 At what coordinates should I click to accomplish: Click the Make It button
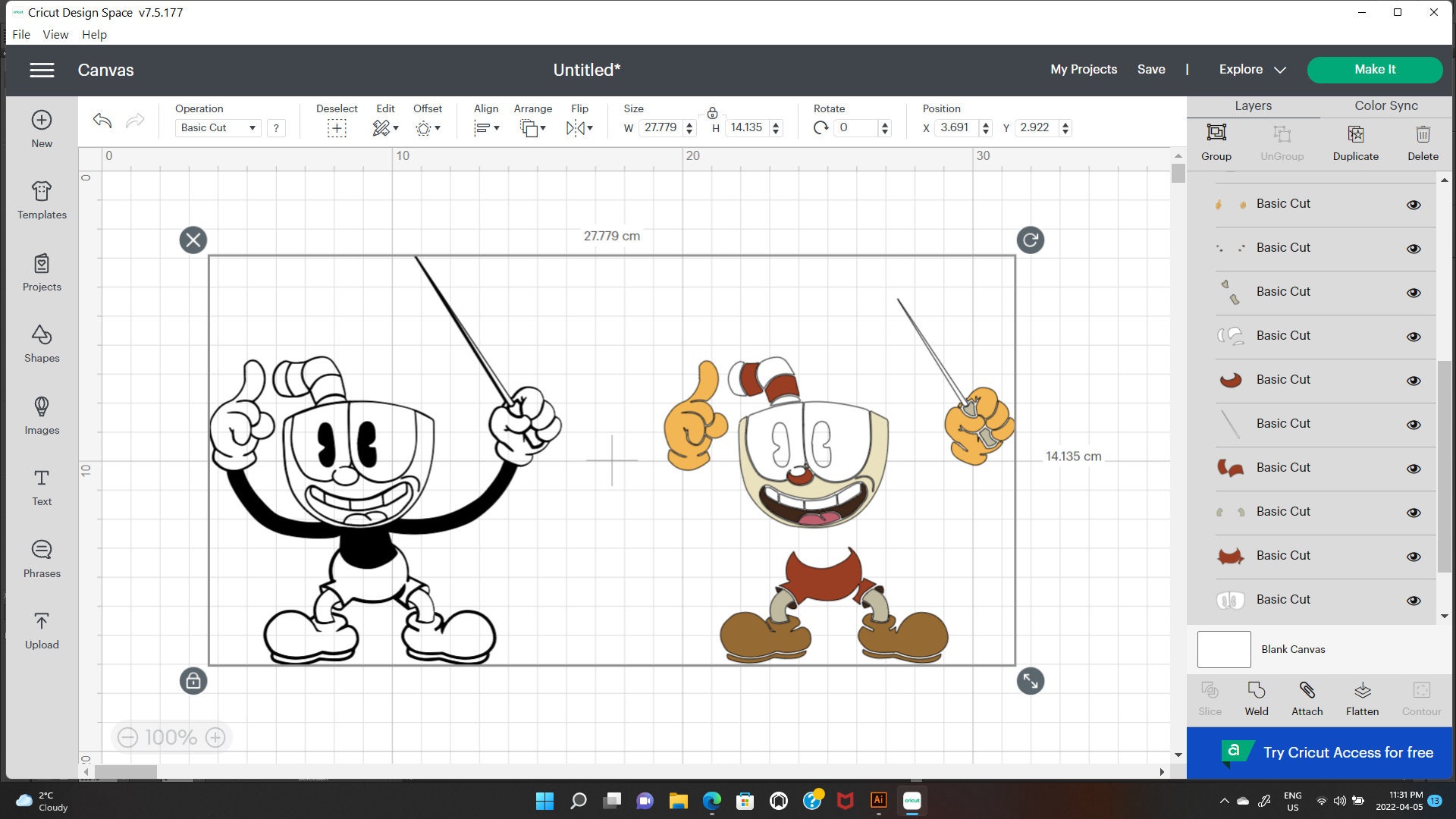(1374, 69)
